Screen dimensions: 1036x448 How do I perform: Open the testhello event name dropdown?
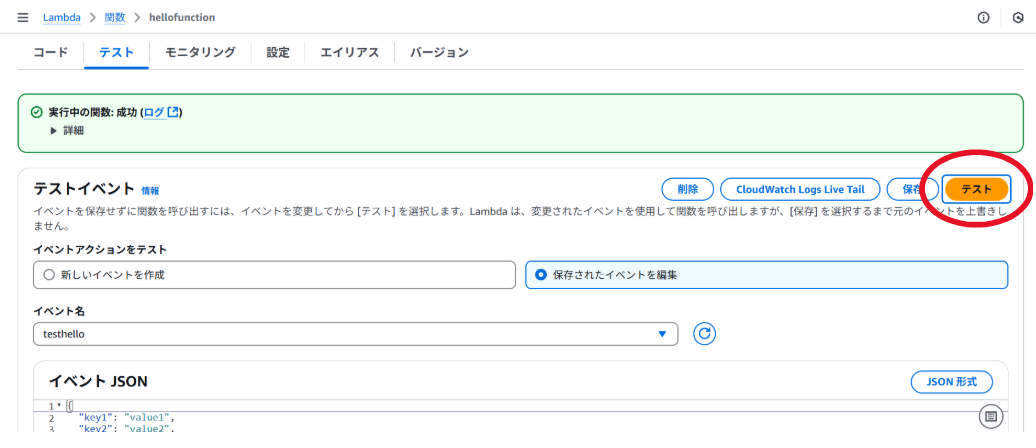pyautogui.click(x=355, y=334)
